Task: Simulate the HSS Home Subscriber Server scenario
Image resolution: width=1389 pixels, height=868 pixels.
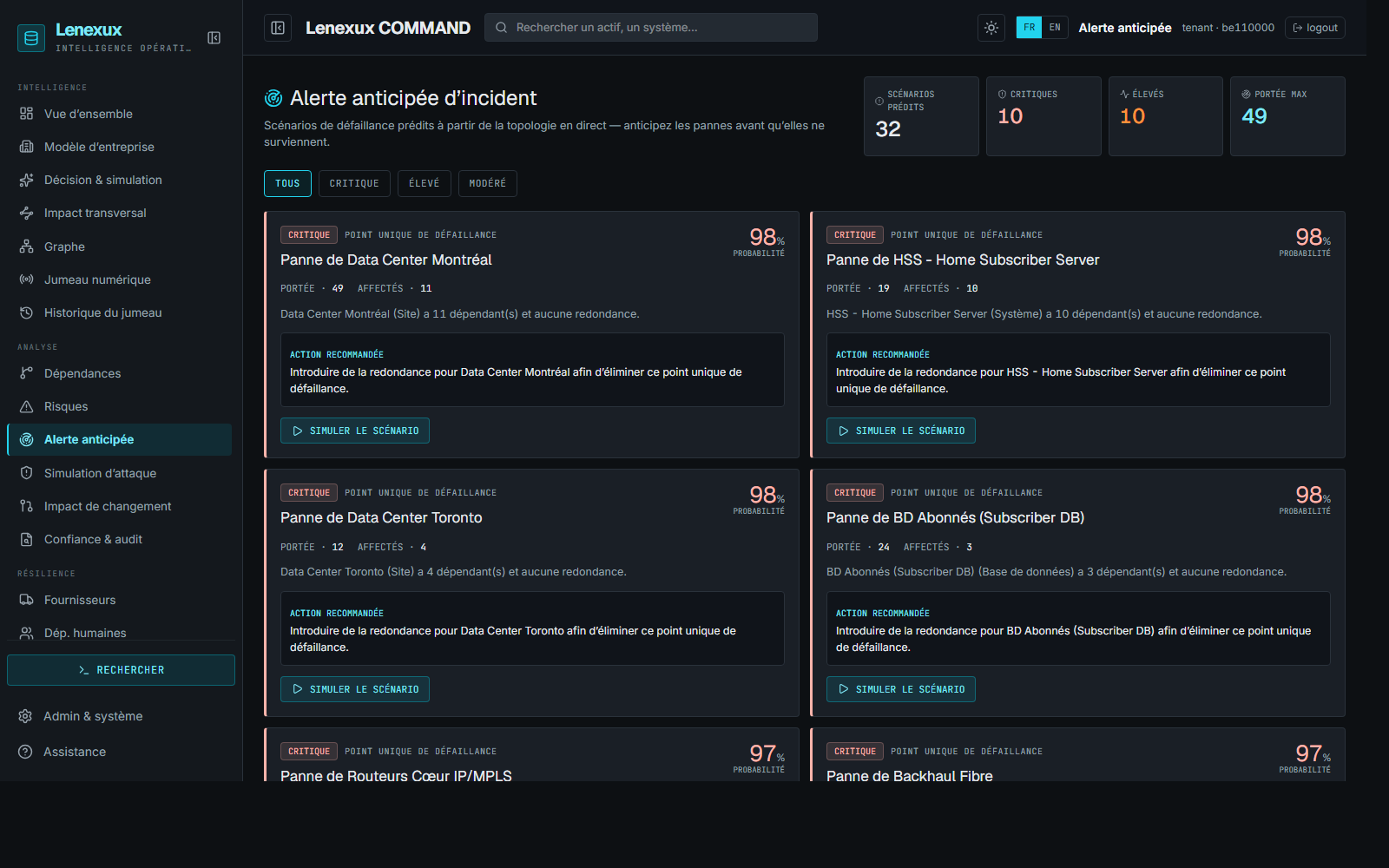Action: pyautogui.click(x=901, y=431)
